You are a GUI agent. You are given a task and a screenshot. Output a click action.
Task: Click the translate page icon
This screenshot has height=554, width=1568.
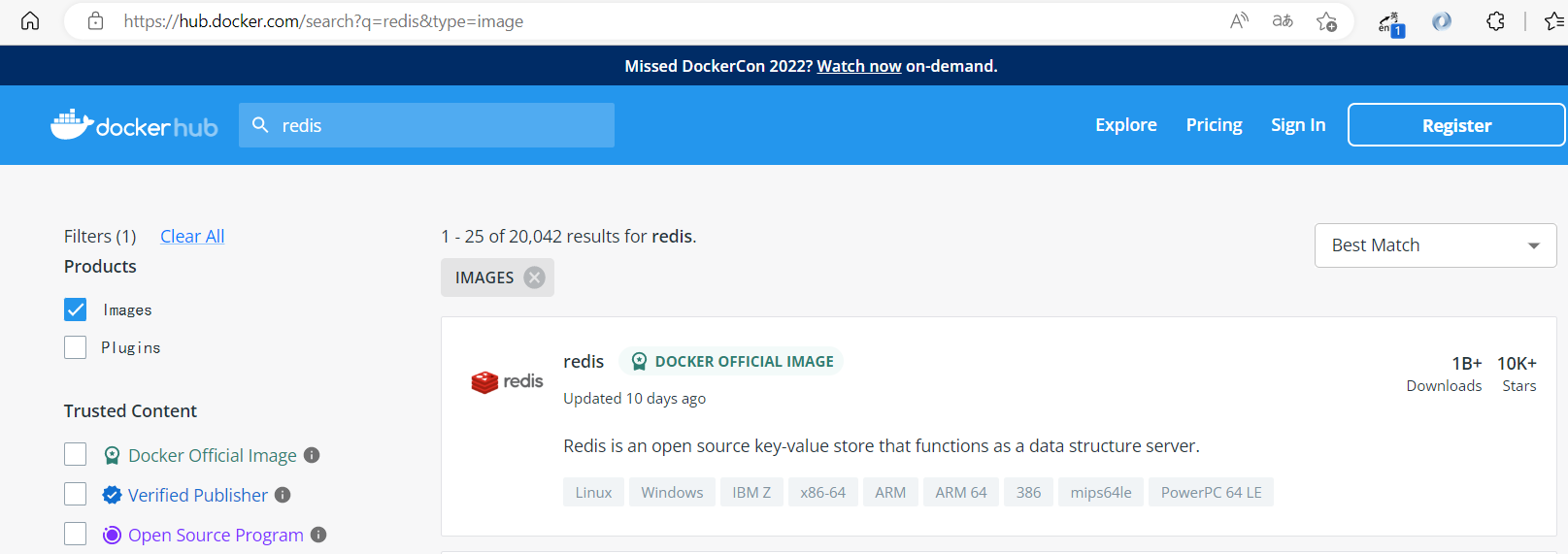1283,20
